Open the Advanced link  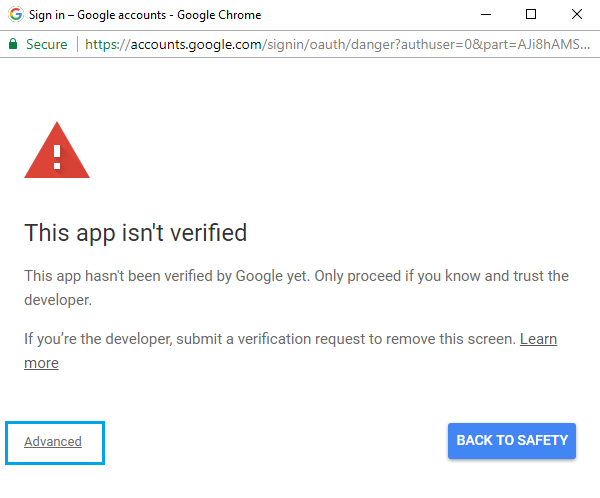pos(53,441)
